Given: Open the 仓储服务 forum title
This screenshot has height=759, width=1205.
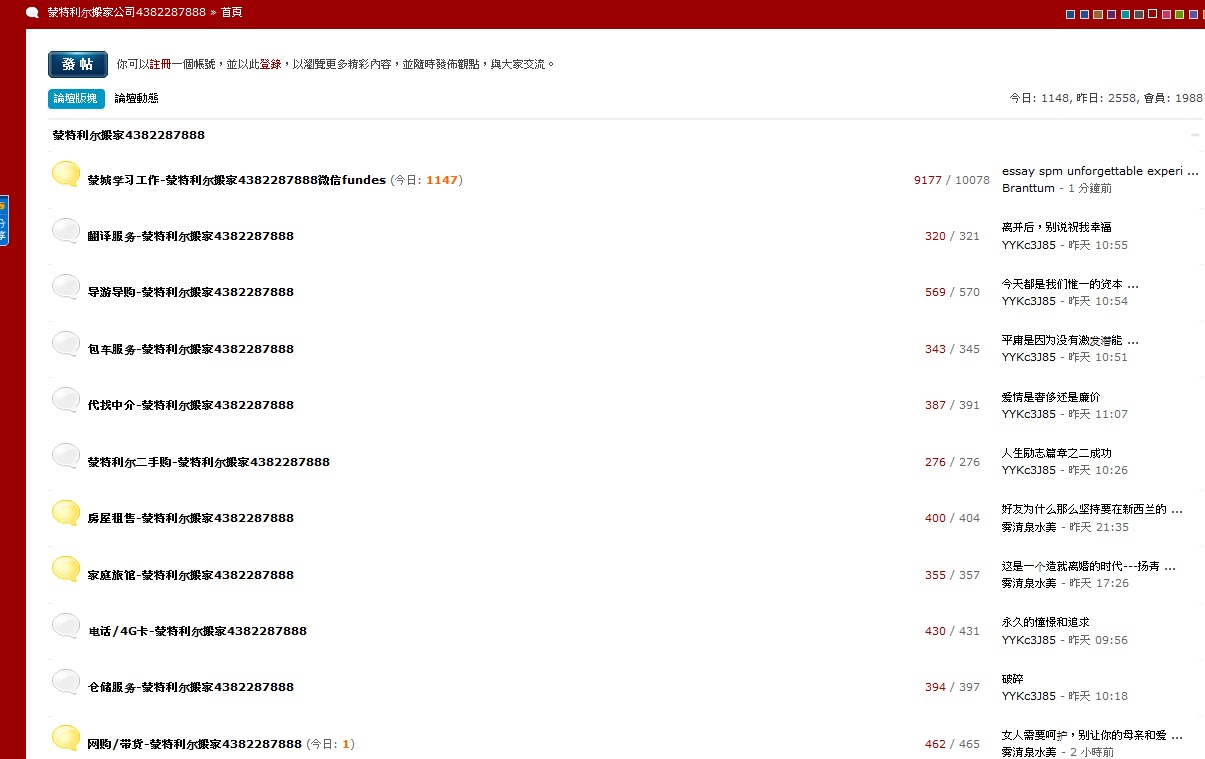Looking at the screenshot, I should 190,687.
